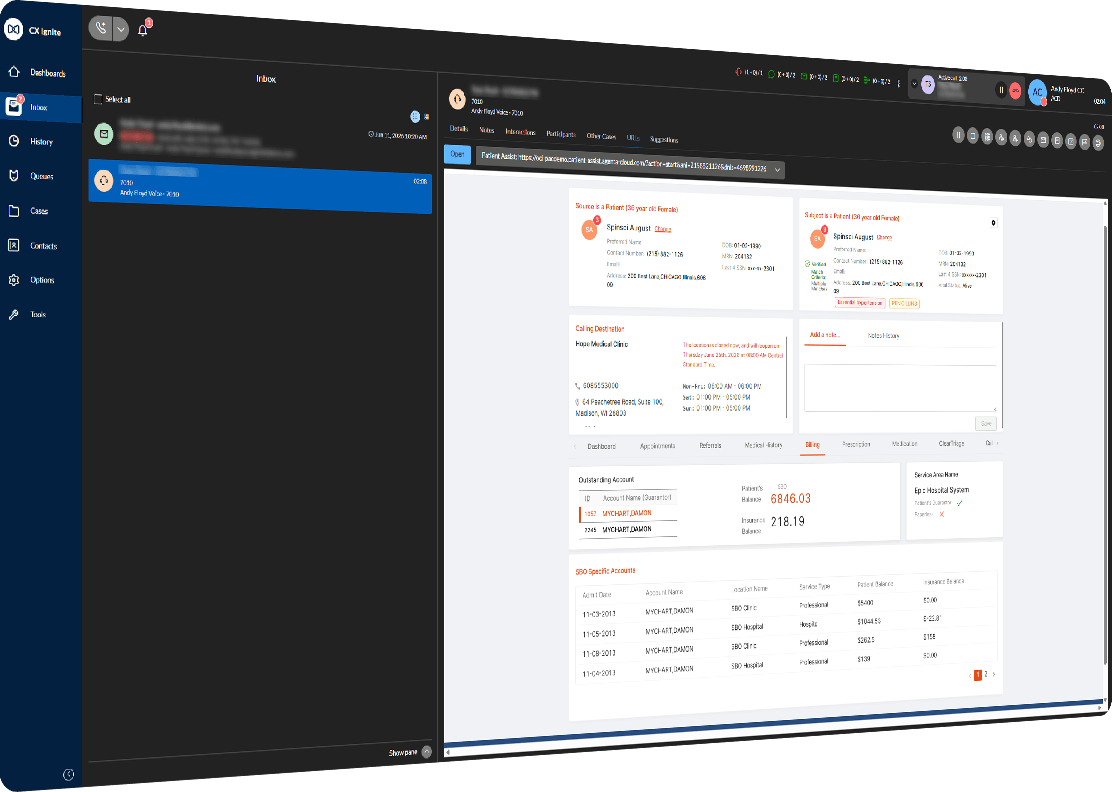Open Cases in the sidebar

tap(40, 211)
